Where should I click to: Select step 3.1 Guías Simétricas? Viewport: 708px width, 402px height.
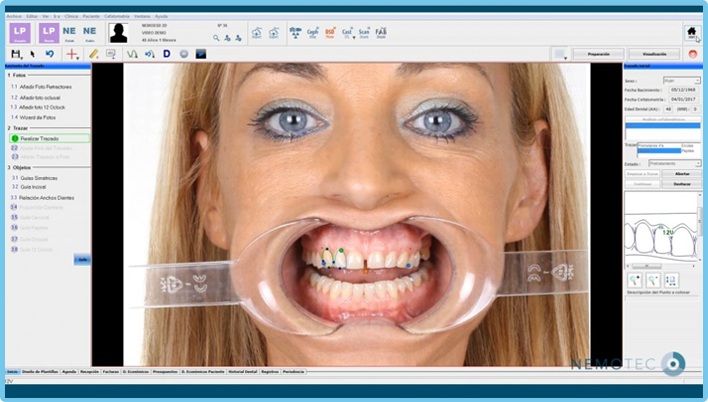34,178
